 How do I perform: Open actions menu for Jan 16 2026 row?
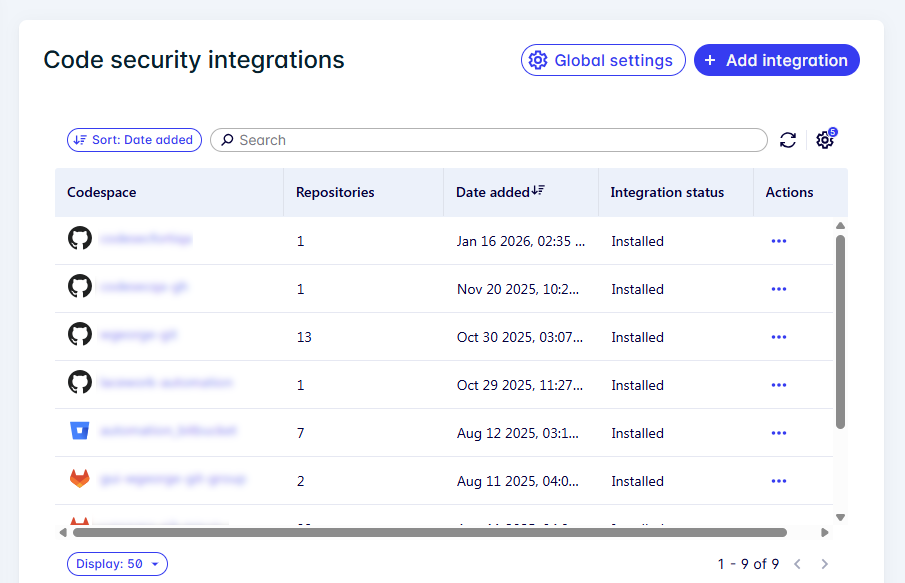(x=779, y=241)
